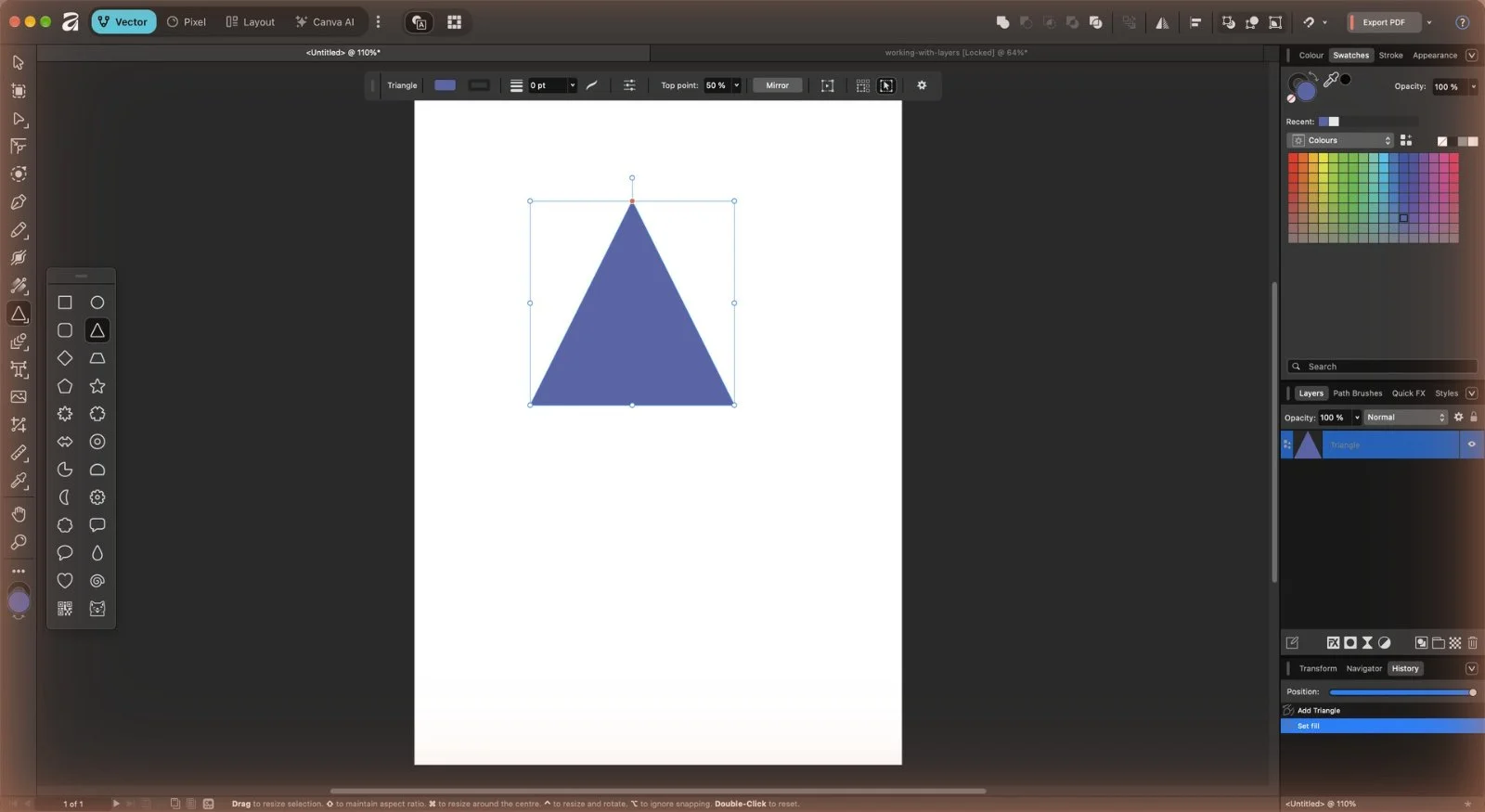Screen dimensions: 1485x812
Task: Open the Export PDF options arrow
Action: coord(1429,22)
